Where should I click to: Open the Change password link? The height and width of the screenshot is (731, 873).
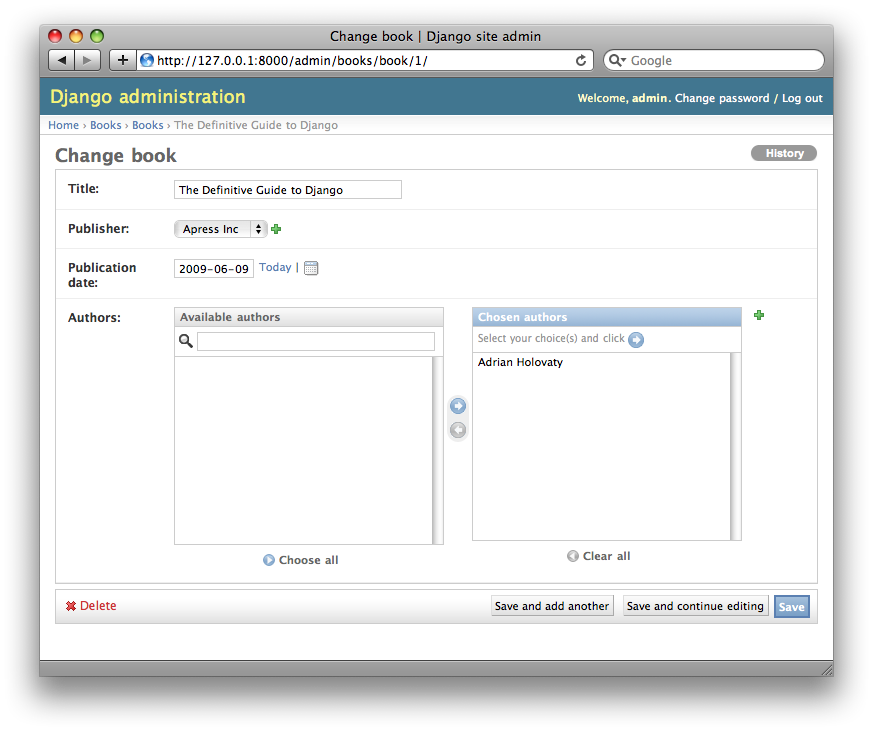point(722,98)
